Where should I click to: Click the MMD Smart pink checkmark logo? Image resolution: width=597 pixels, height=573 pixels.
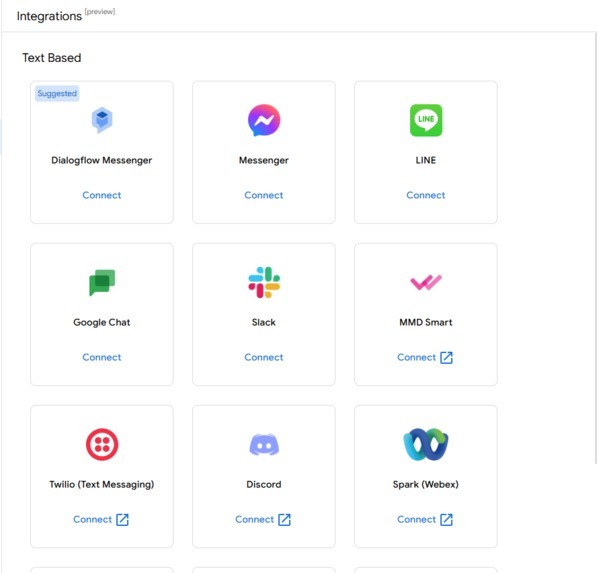click(x=426, y=282)
